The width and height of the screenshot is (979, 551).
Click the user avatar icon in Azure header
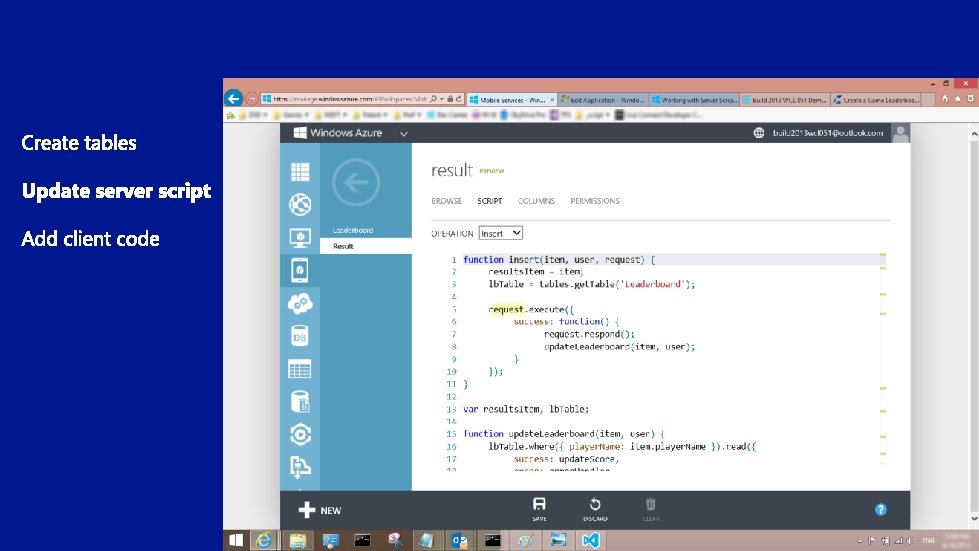pos(901,133)
